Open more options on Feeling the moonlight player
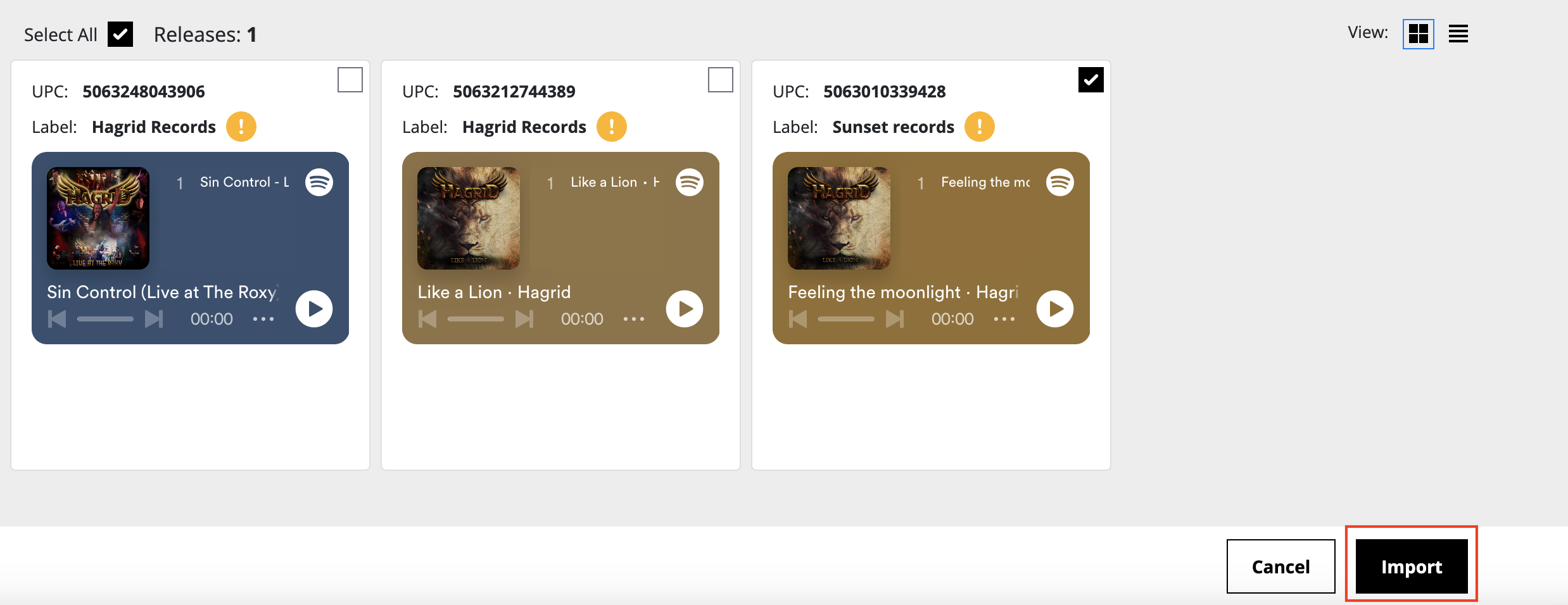 pyautogui.click(x=1004, y=319)
